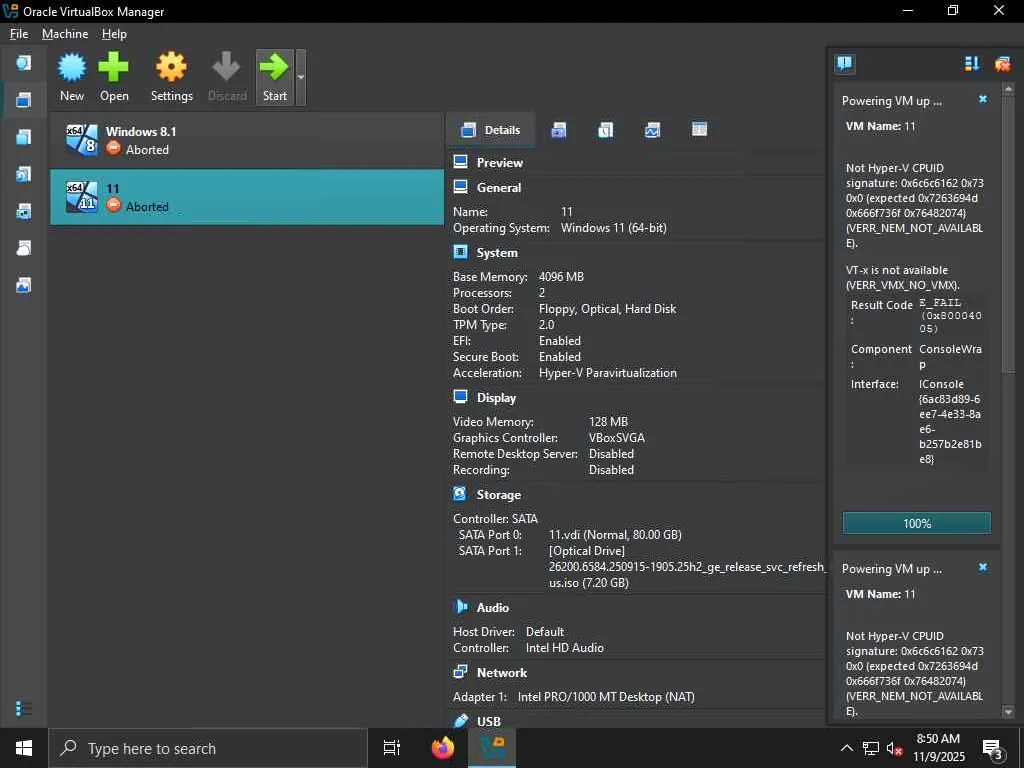Image resolution: width=1024 pixels, height=768 pixels.
Task: Click the TPM Type value 2.0
Action: click(546, 325)
